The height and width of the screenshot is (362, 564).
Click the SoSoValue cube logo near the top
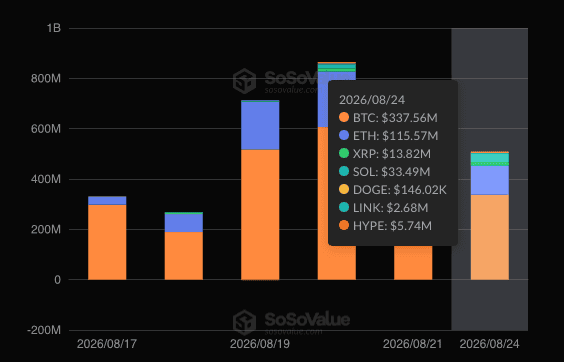click(x=244, y=81)
